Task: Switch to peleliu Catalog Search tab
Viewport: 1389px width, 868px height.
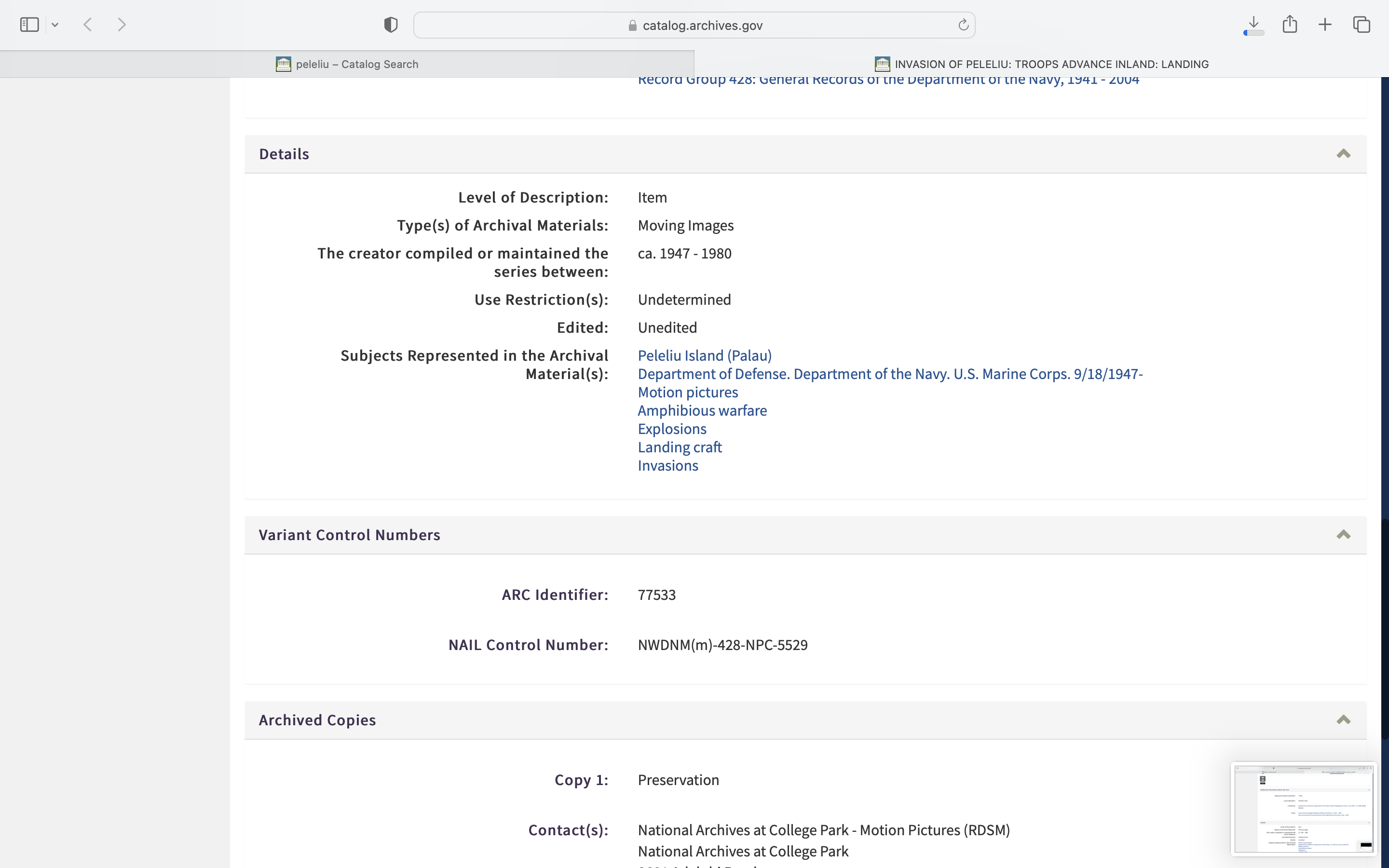Action: click(347, 64)
